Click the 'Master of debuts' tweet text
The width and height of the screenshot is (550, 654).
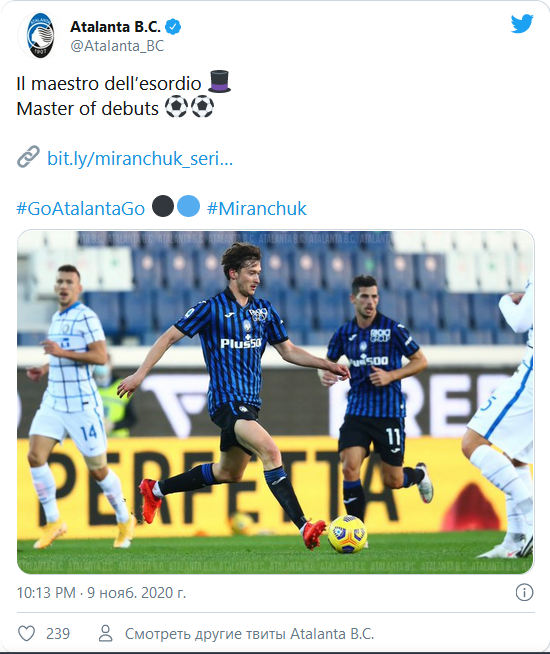(88, 109)
